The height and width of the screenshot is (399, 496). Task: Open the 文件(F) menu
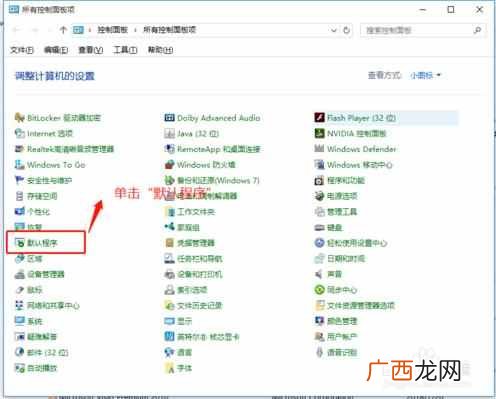[22, 50]
